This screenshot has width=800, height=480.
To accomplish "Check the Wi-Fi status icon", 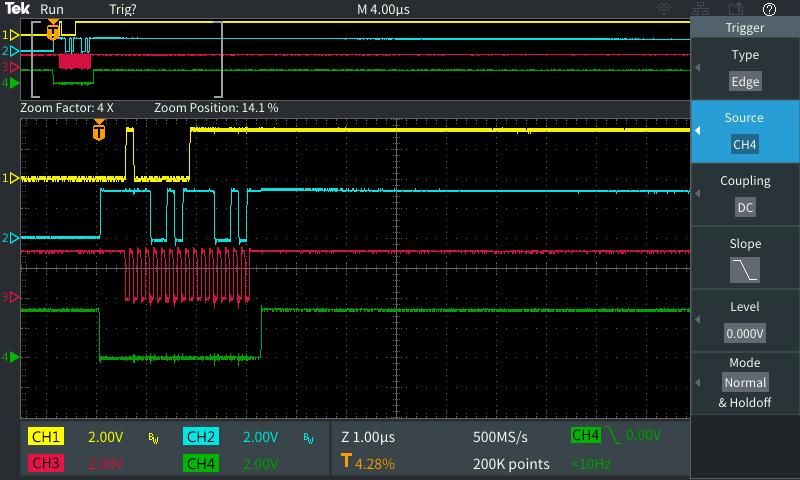I will 663,9.
